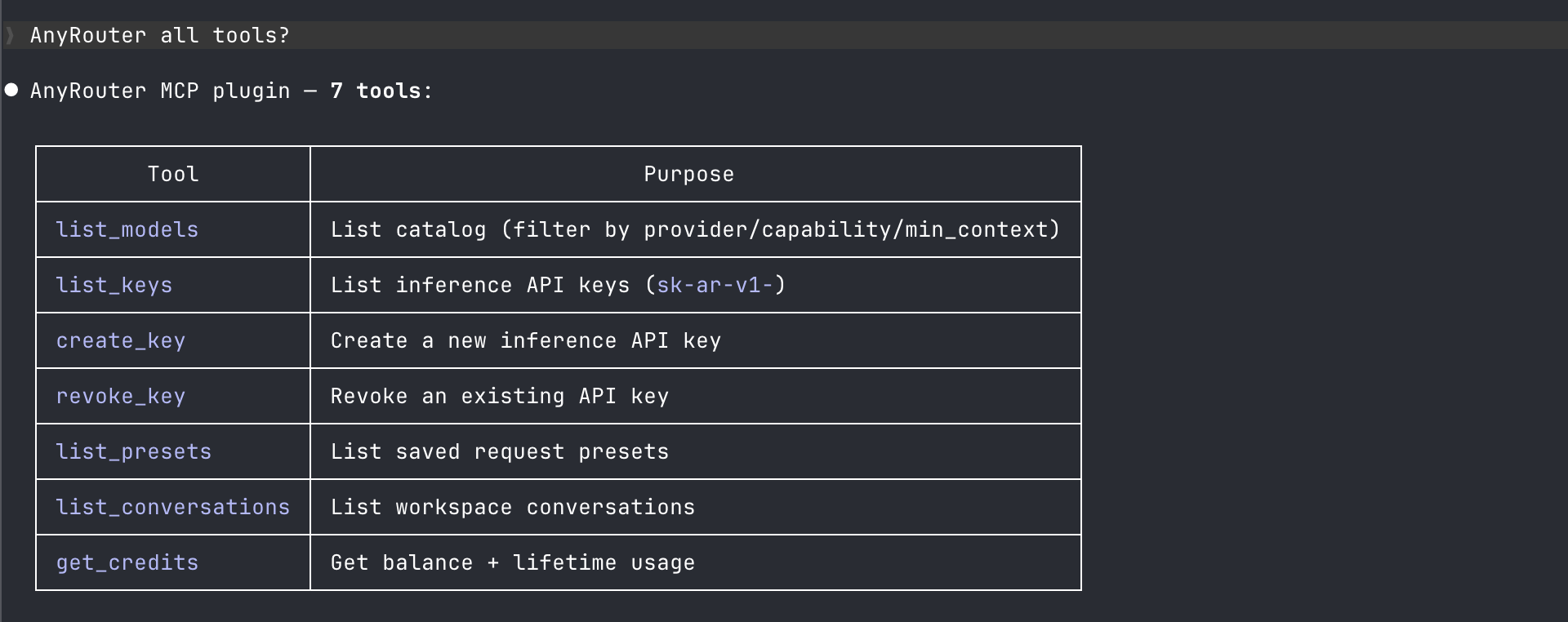Click 'List catalog (filter by provider...)' description

pyautogui.click(x=695, y=229)
